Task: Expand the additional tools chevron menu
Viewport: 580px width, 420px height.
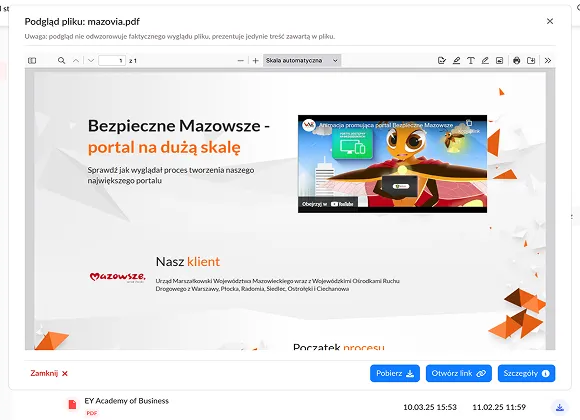Action: point(548,60)
